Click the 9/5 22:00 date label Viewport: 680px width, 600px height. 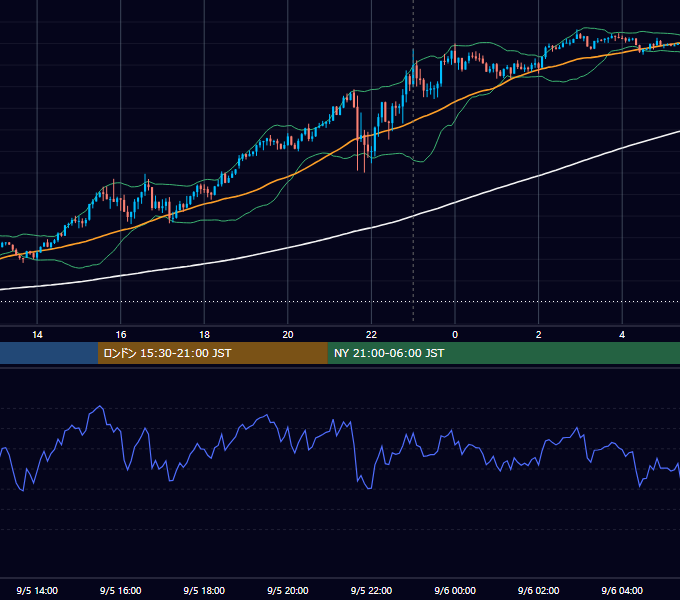point(371,590)
